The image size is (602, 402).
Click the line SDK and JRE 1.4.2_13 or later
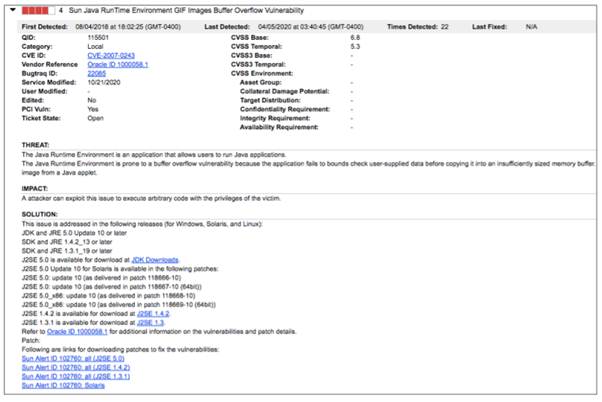coord(67,242)
